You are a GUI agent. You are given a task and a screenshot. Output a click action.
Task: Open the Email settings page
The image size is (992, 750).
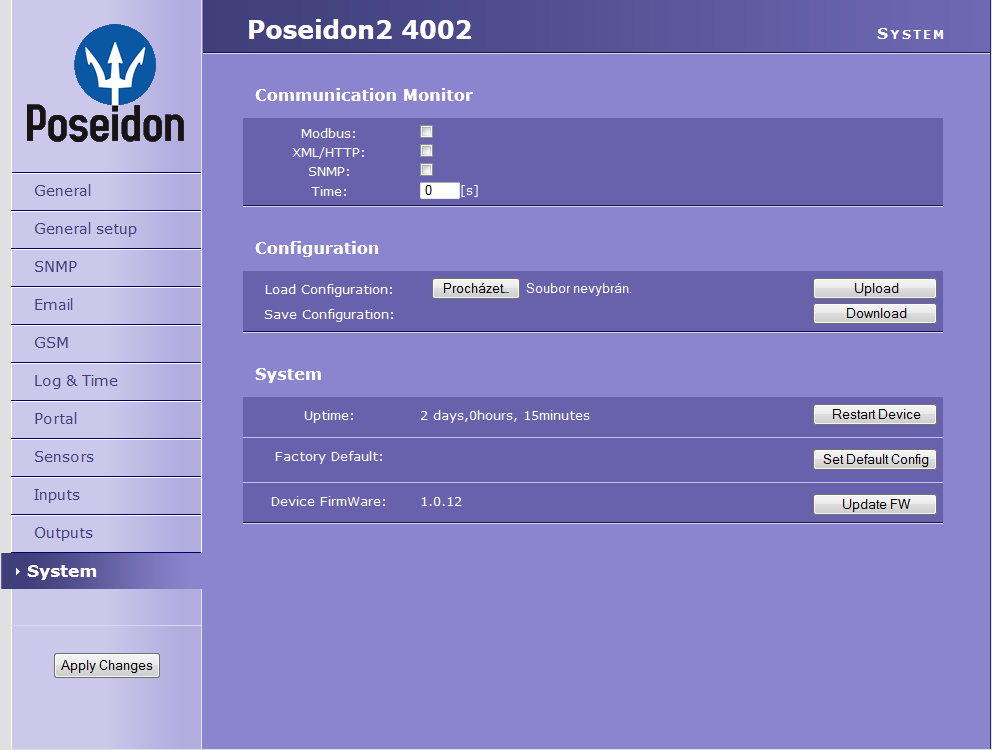tap(106, 305)
